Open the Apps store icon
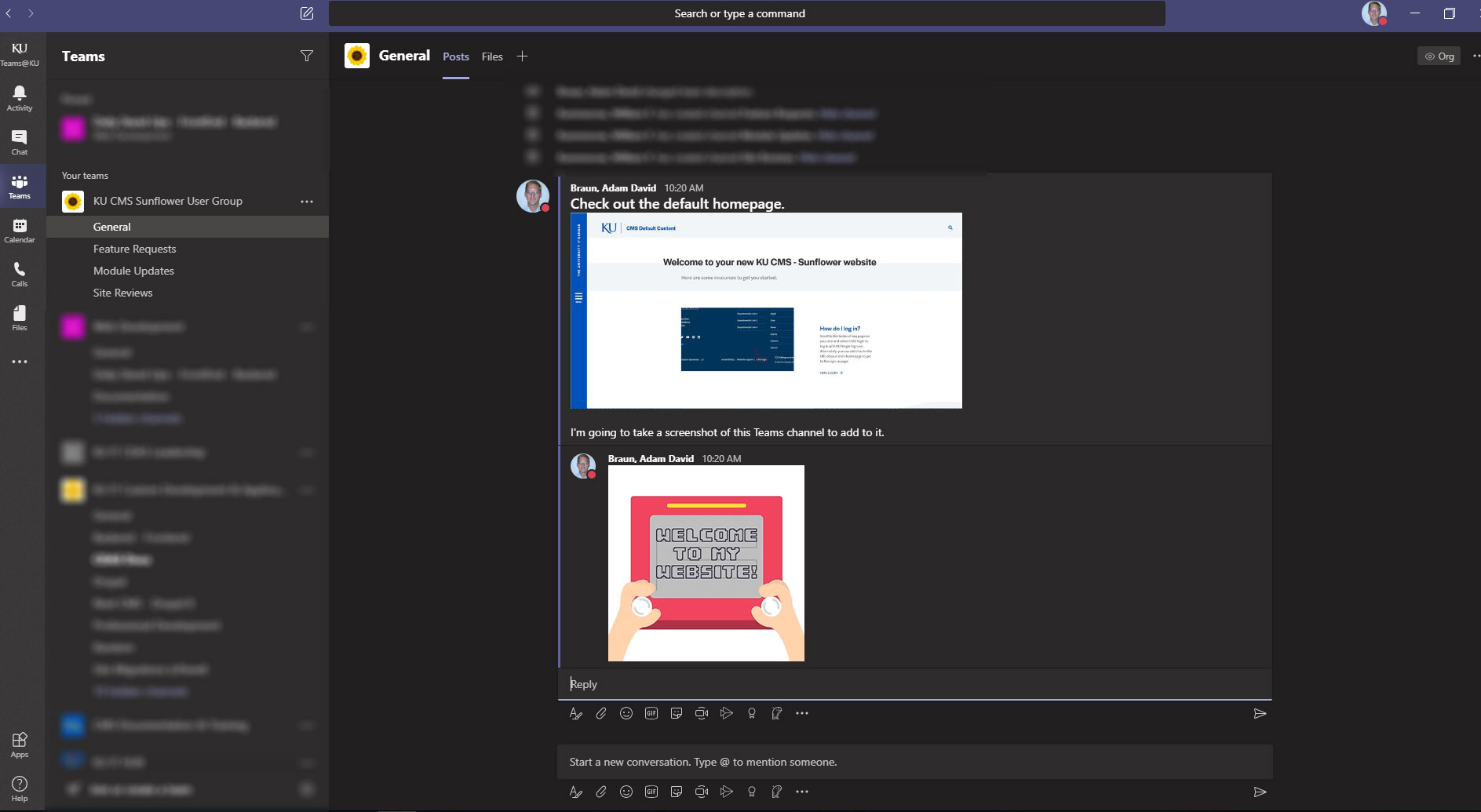Image resolution: width=1481 pixels, height=812 pixels. [20, 745]
